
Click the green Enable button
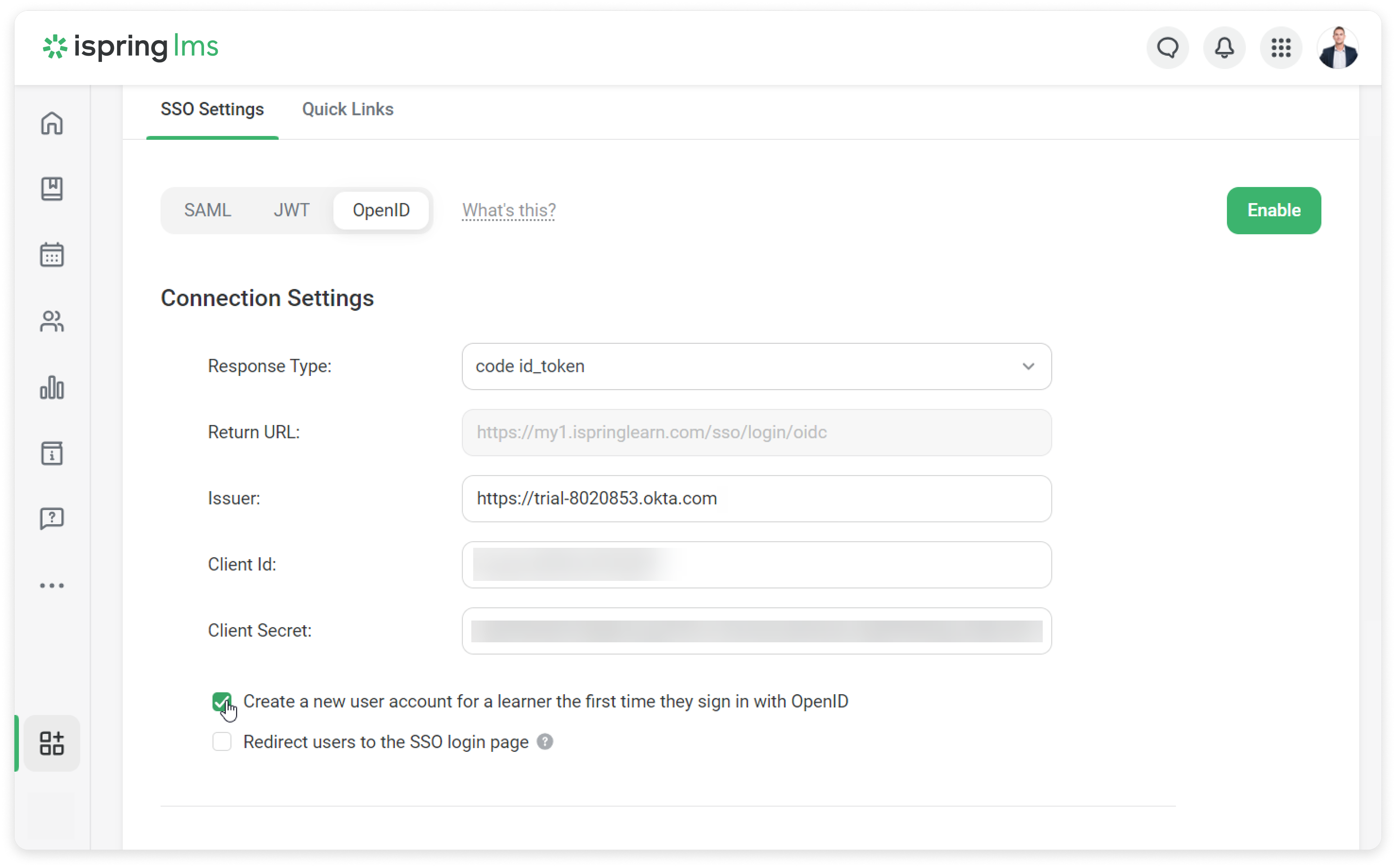pyautogui.click(x=1273, y=210)
